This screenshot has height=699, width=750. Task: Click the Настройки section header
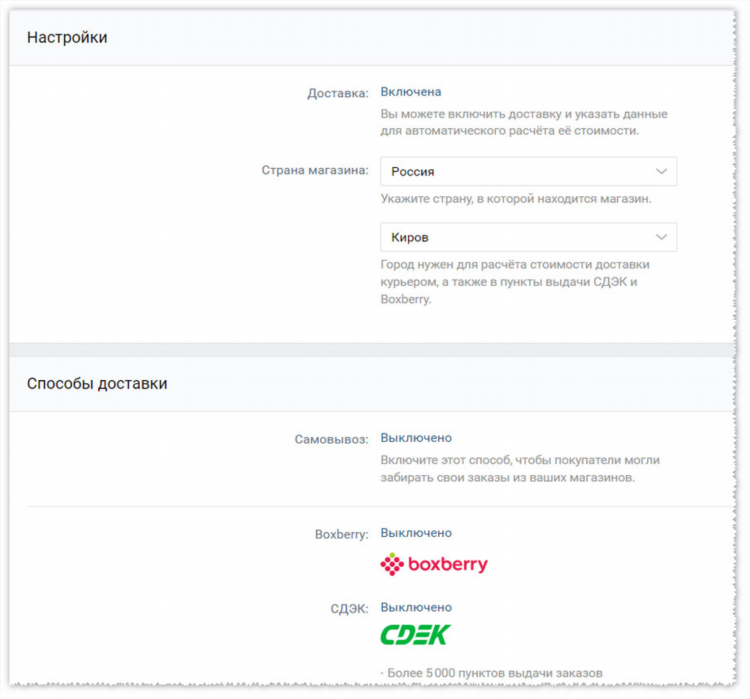(67, 37)
